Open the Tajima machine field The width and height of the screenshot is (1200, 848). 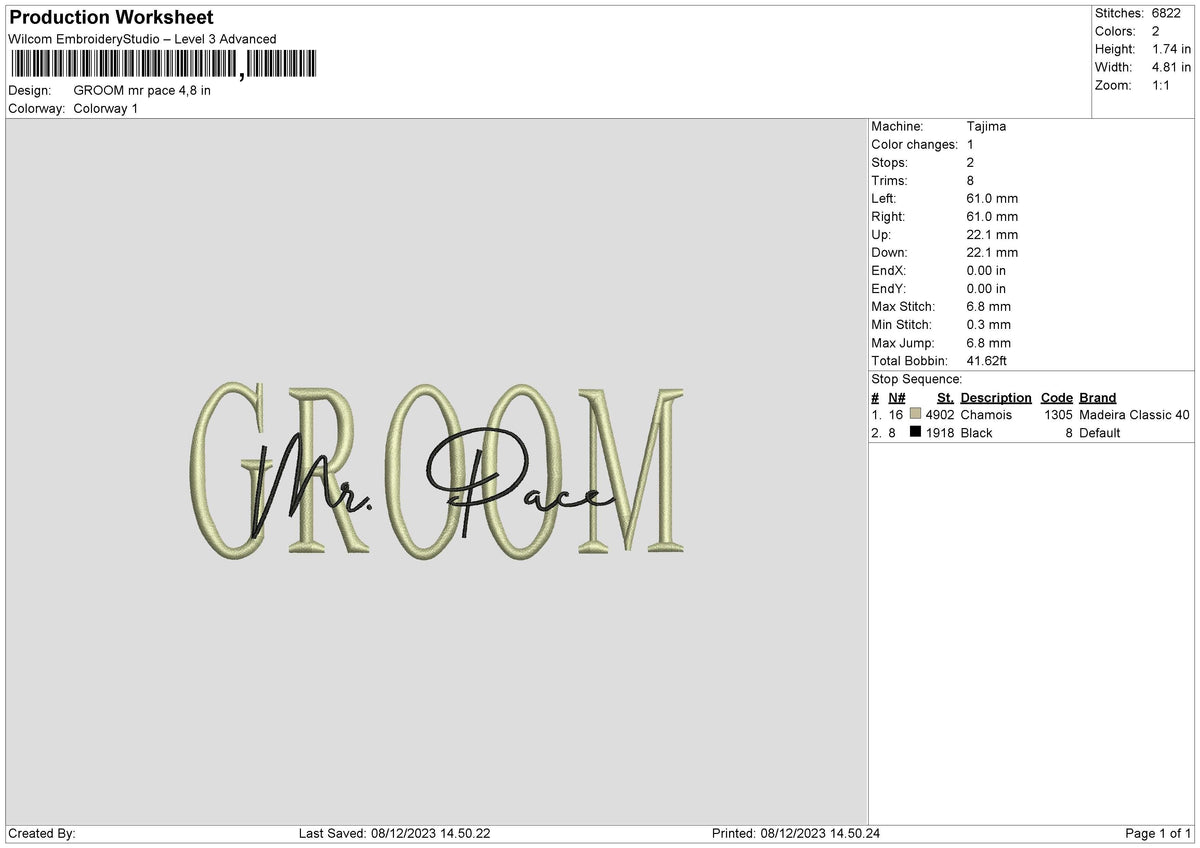click(985, 126)
